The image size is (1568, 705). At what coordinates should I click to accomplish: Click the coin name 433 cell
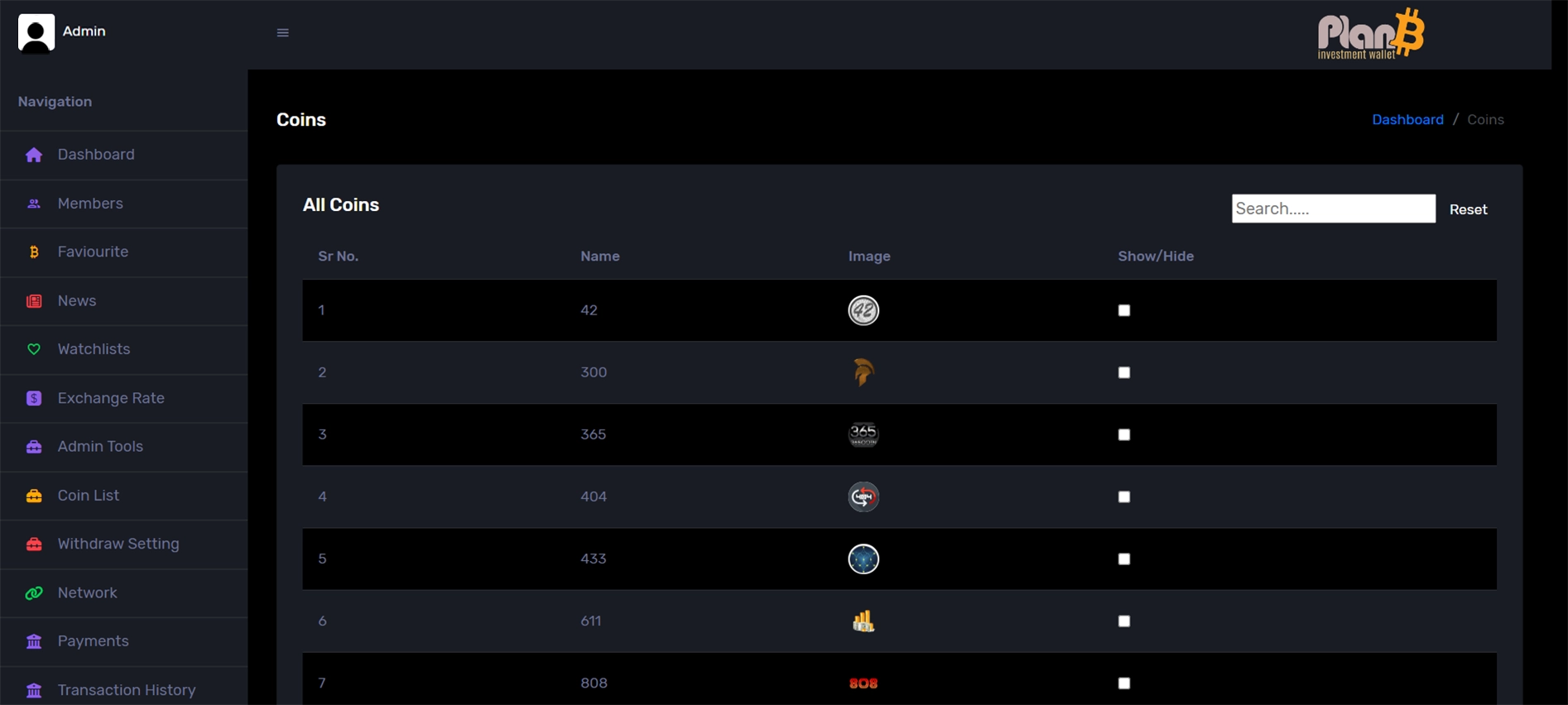pyautogui.click(x=594, y=559)
